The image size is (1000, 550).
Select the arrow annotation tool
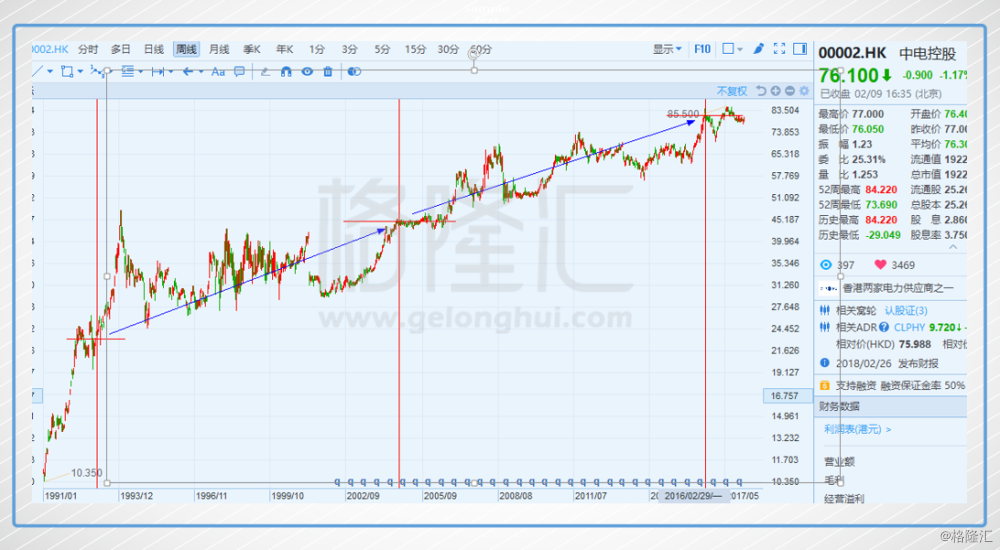[188, 71]
